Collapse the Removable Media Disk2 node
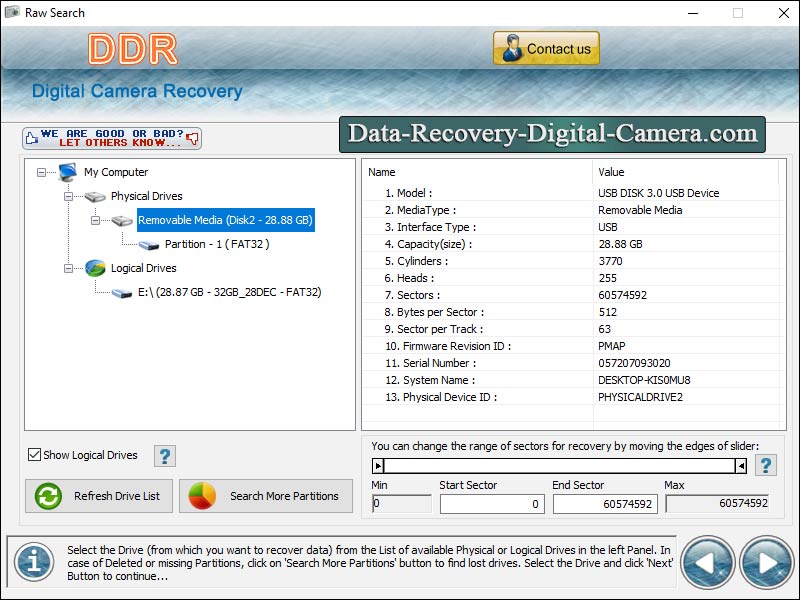The image size is (800, 600). pos(95,220)
